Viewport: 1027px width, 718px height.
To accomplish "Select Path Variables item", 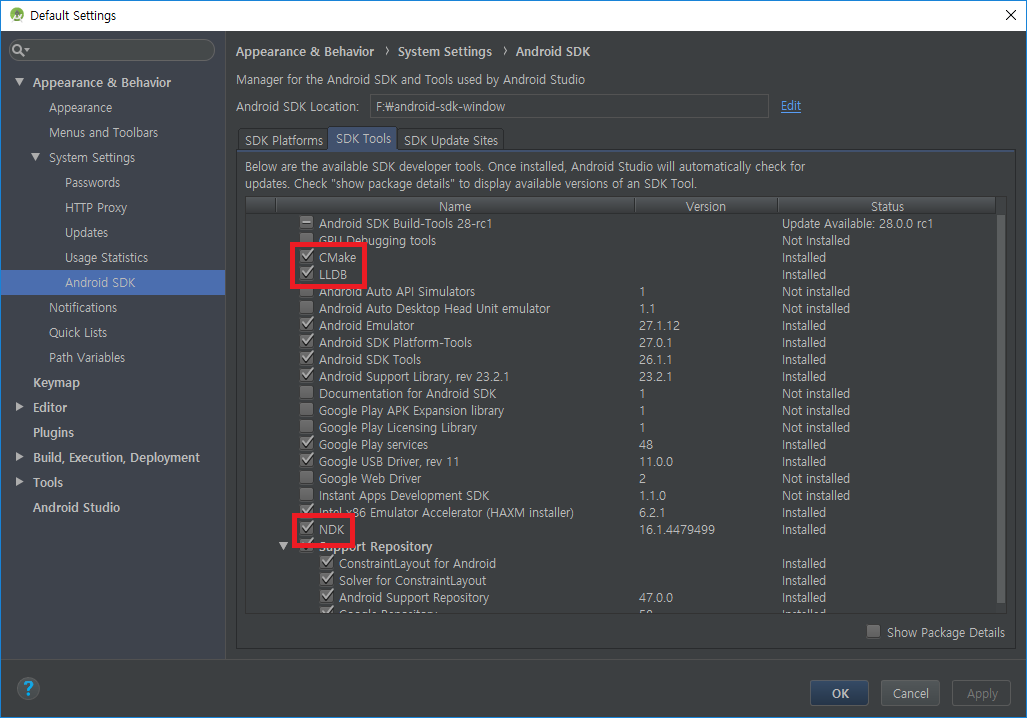I will pos(86,357).
